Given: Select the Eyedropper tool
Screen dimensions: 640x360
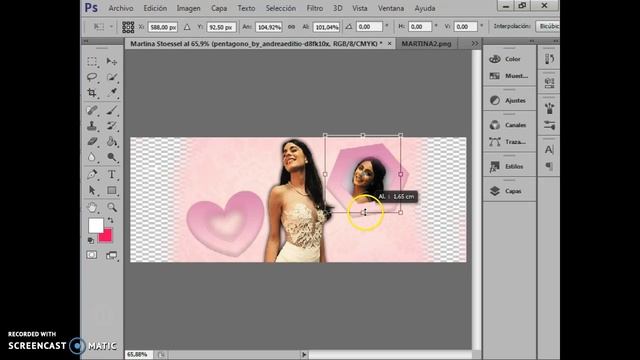Looking at the screenshot, I should pos(111,93).
